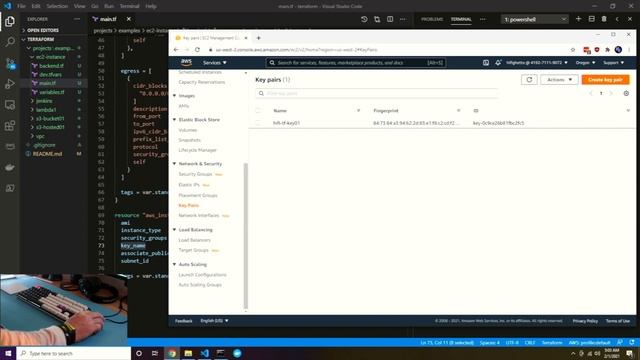The width and height of the screenshot is (640, 360).
Task: Switch to the TERMINAL panel tab
Action: 461,19
